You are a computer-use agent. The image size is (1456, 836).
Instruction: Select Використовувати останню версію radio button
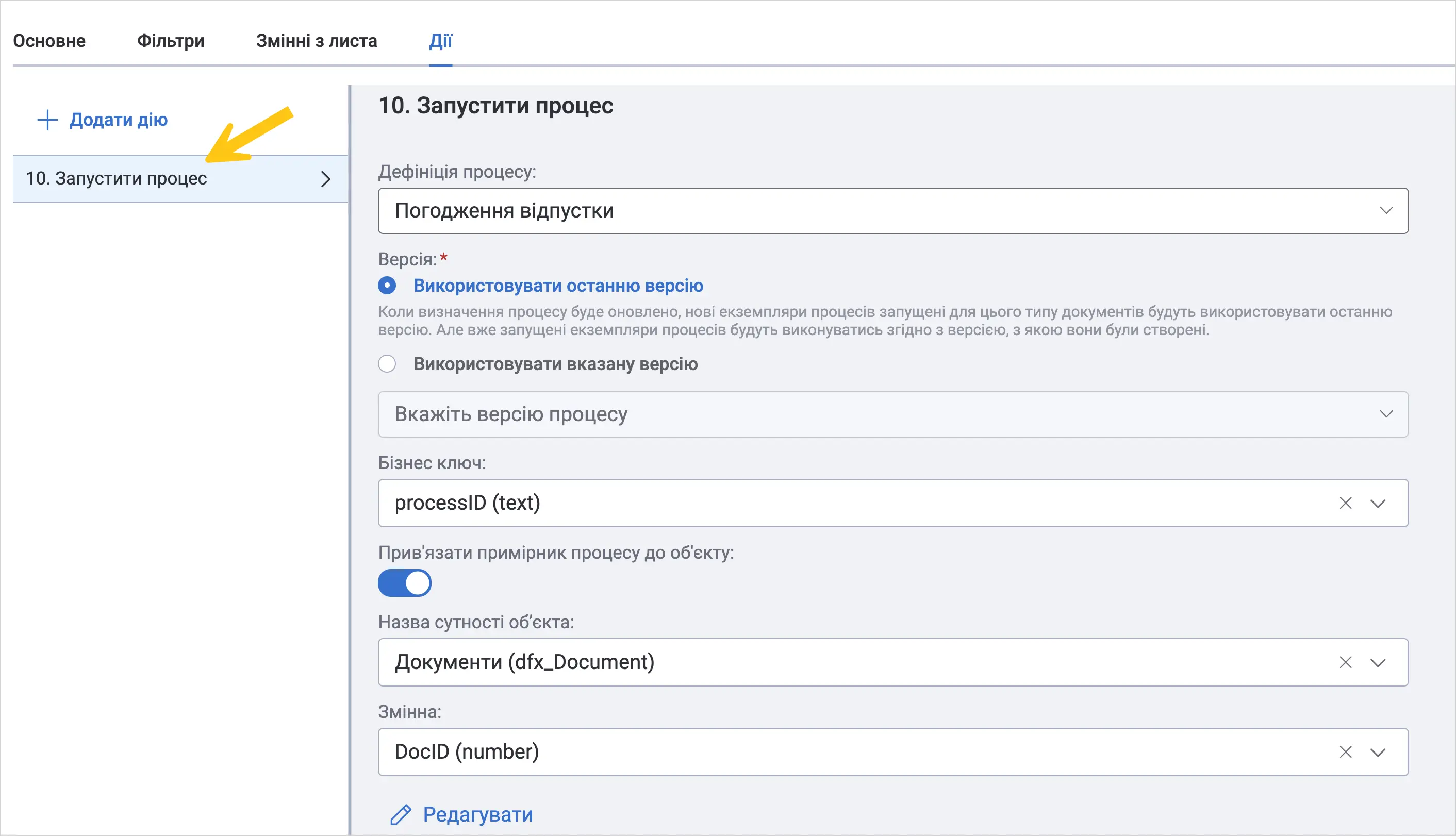pos(387,286)
